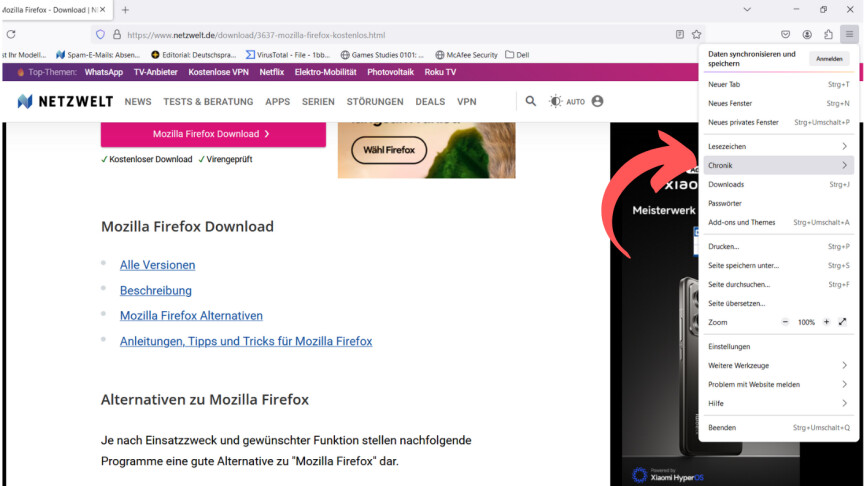Image resolution: width=864 pixels, height=486 pixels.
Task: Toggle AUTO dark mode switch
Action: (566, 101)
